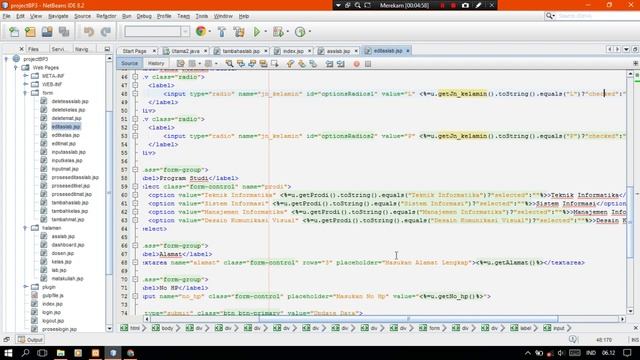Click the Source view button
Viewport: 640px width, 360px height.
coord(129,64)
